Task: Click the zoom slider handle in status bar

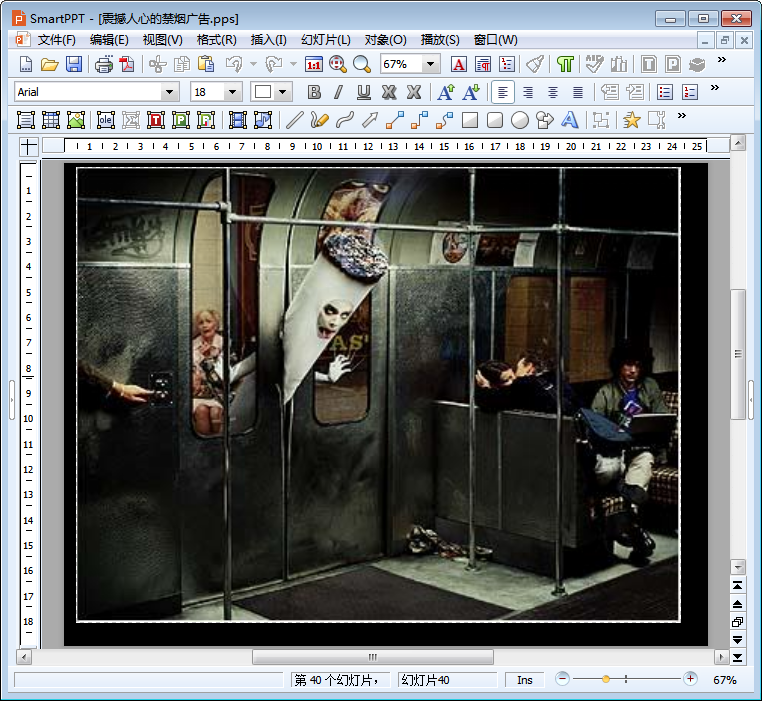Action: (606, 679)
